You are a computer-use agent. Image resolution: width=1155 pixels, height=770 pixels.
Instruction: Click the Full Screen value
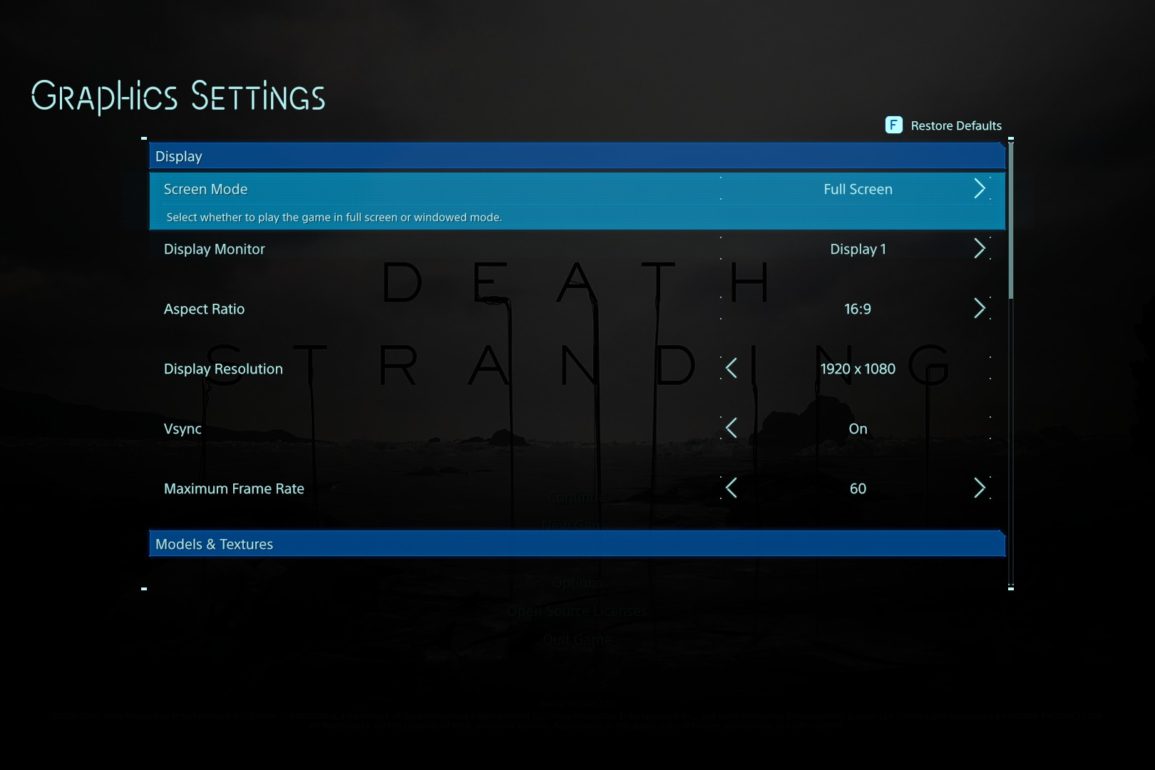(x=858, y=189)
